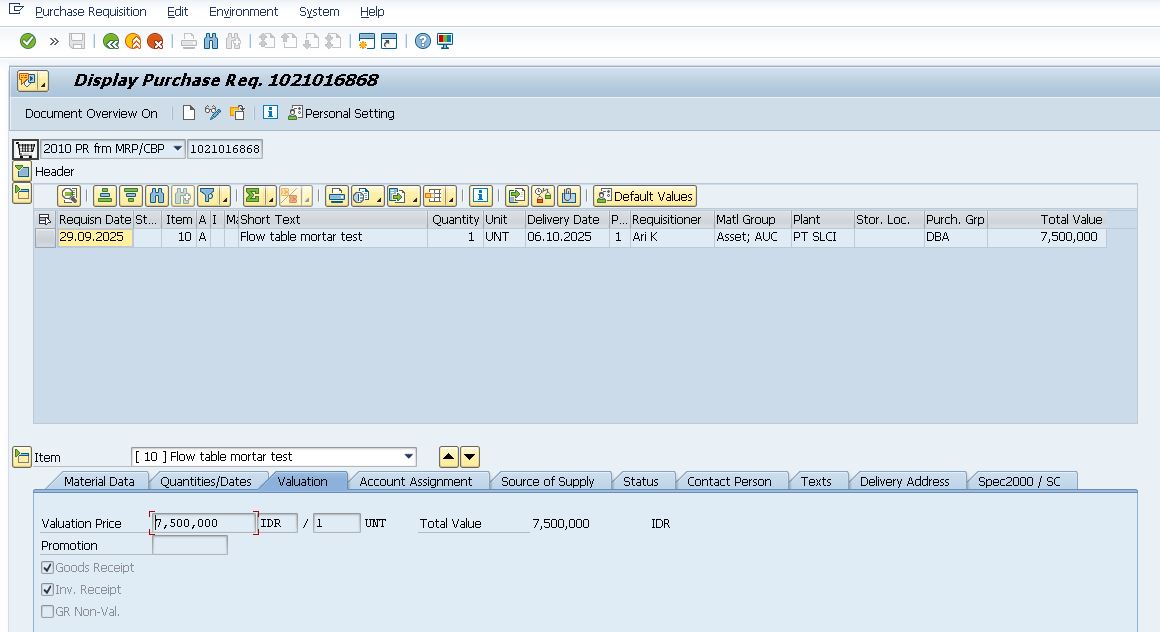Click the Valuation Price input field
Screen dimensions: 1160x632
(x=204, y=523)
